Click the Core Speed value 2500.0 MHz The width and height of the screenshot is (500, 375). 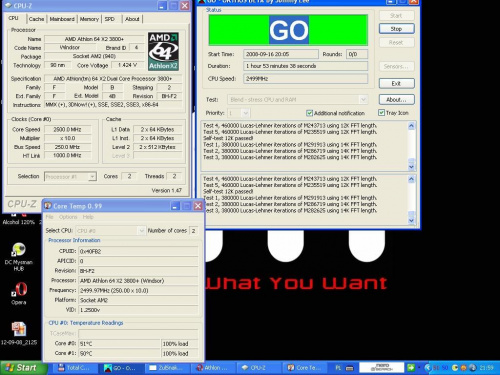(x=68, y=129)
